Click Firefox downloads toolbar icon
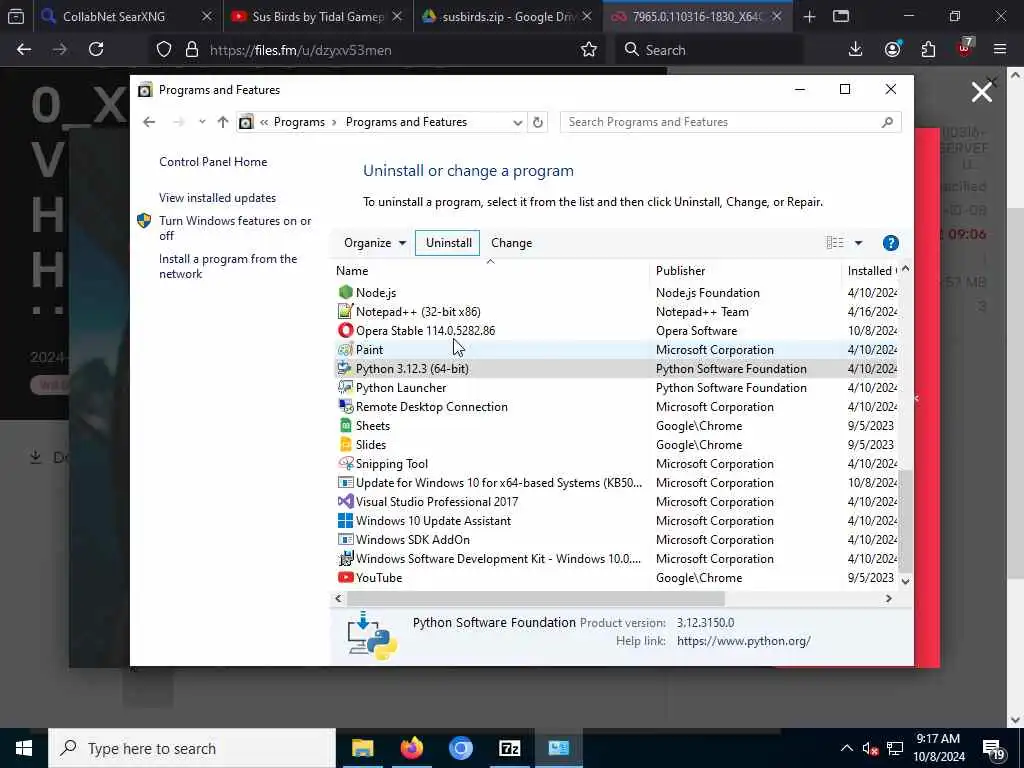1024x768 pixels. (855, 50)
